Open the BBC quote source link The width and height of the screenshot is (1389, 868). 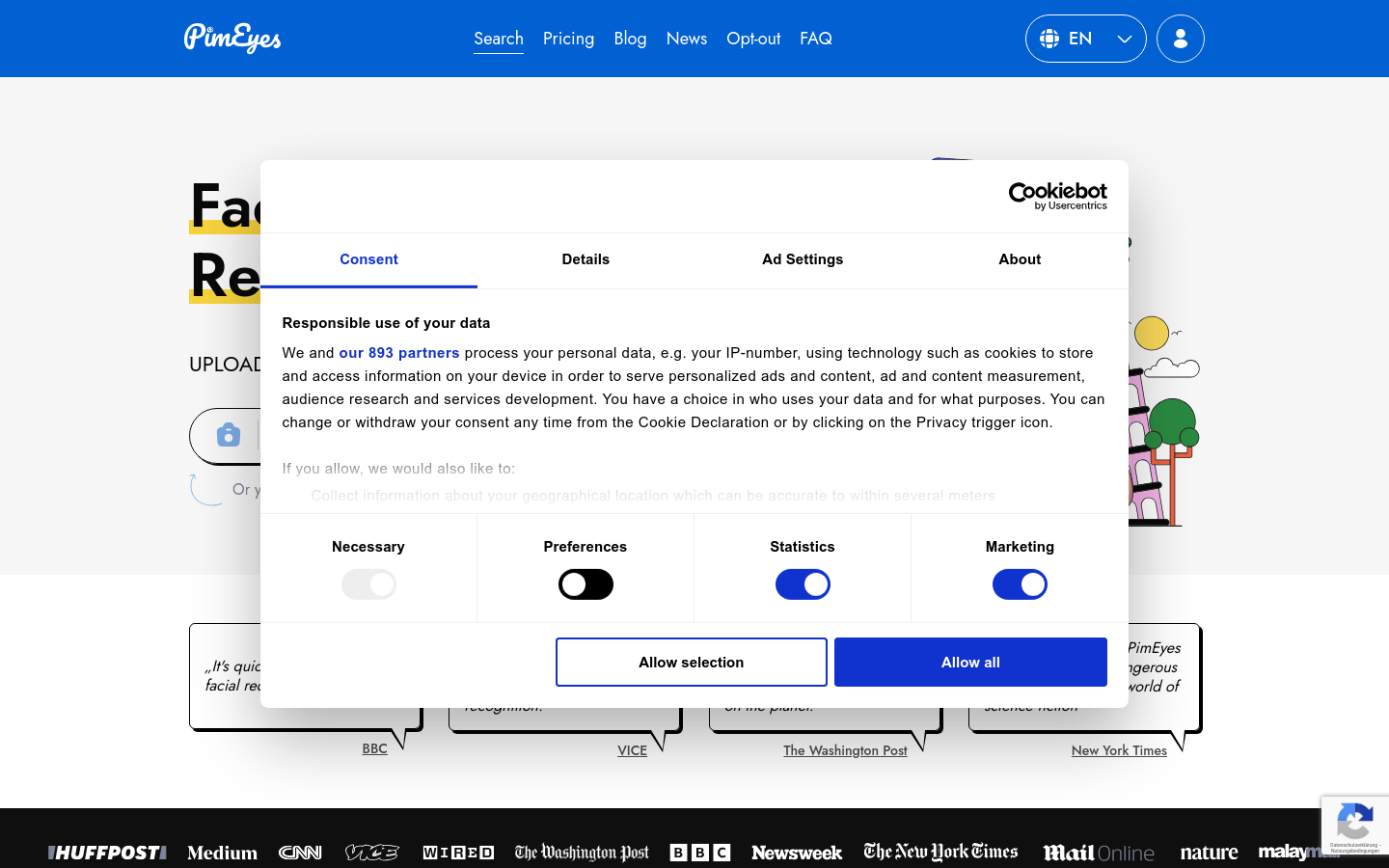374,748
